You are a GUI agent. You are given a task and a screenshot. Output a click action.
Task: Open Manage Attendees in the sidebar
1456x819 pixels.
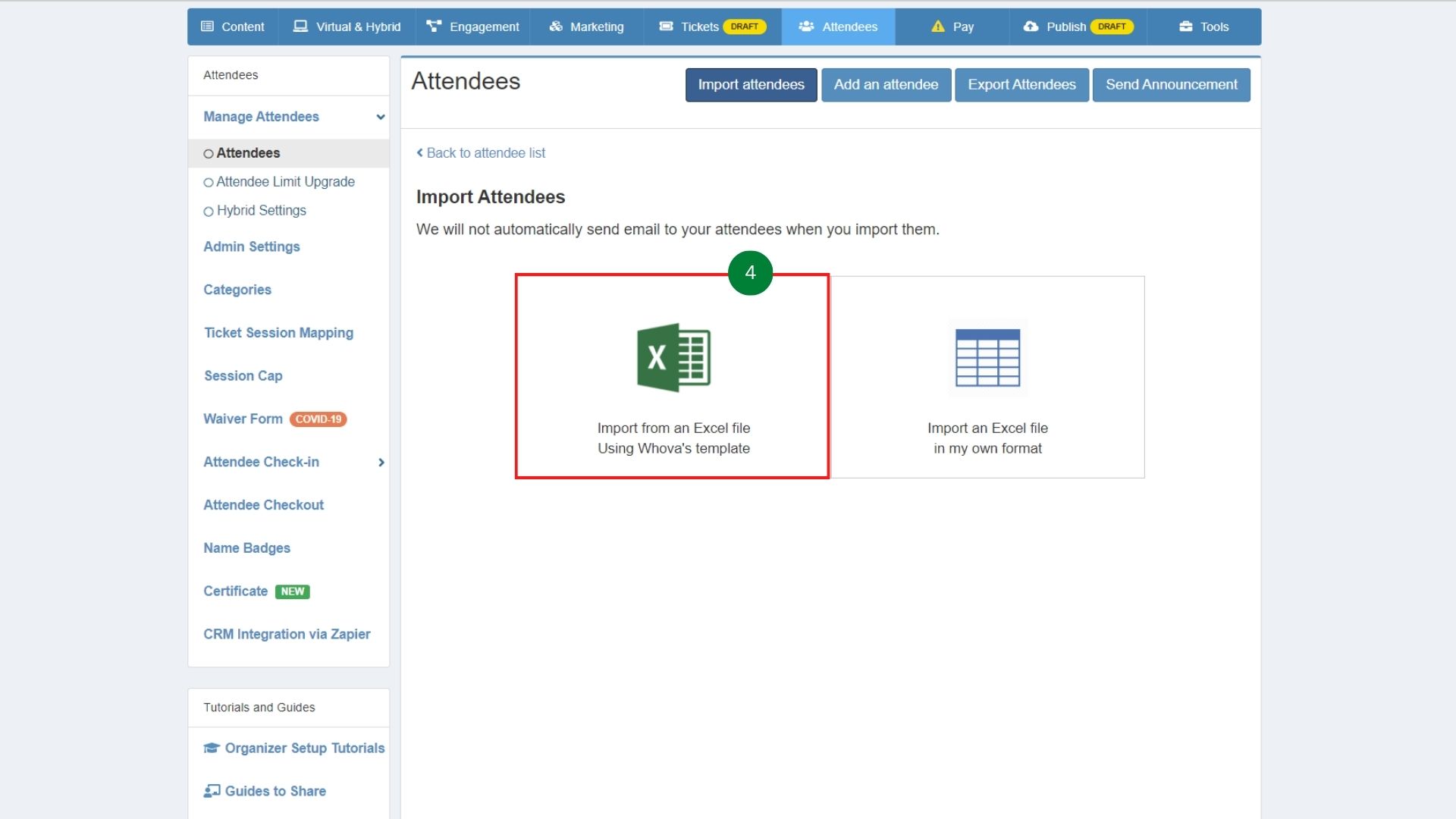tap(261, 117)
